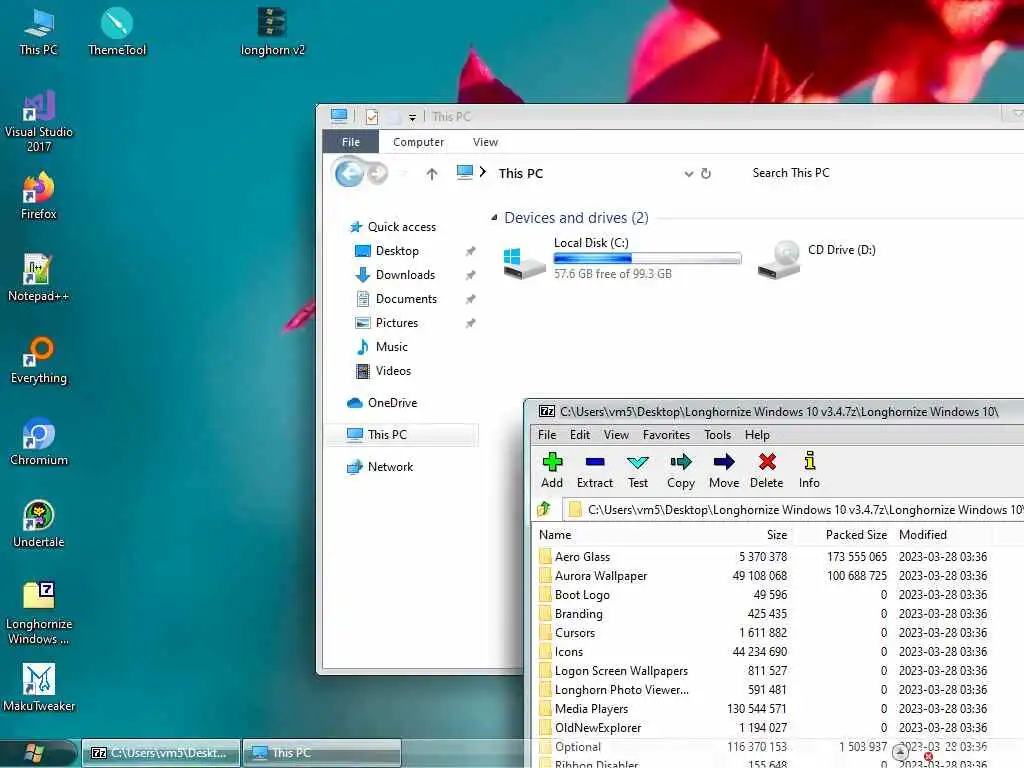Image resolution: width=1024 pixels, height=768 pixels.
Task: Refresh the This PC Explorer view
Action: (x=706, y=173)
